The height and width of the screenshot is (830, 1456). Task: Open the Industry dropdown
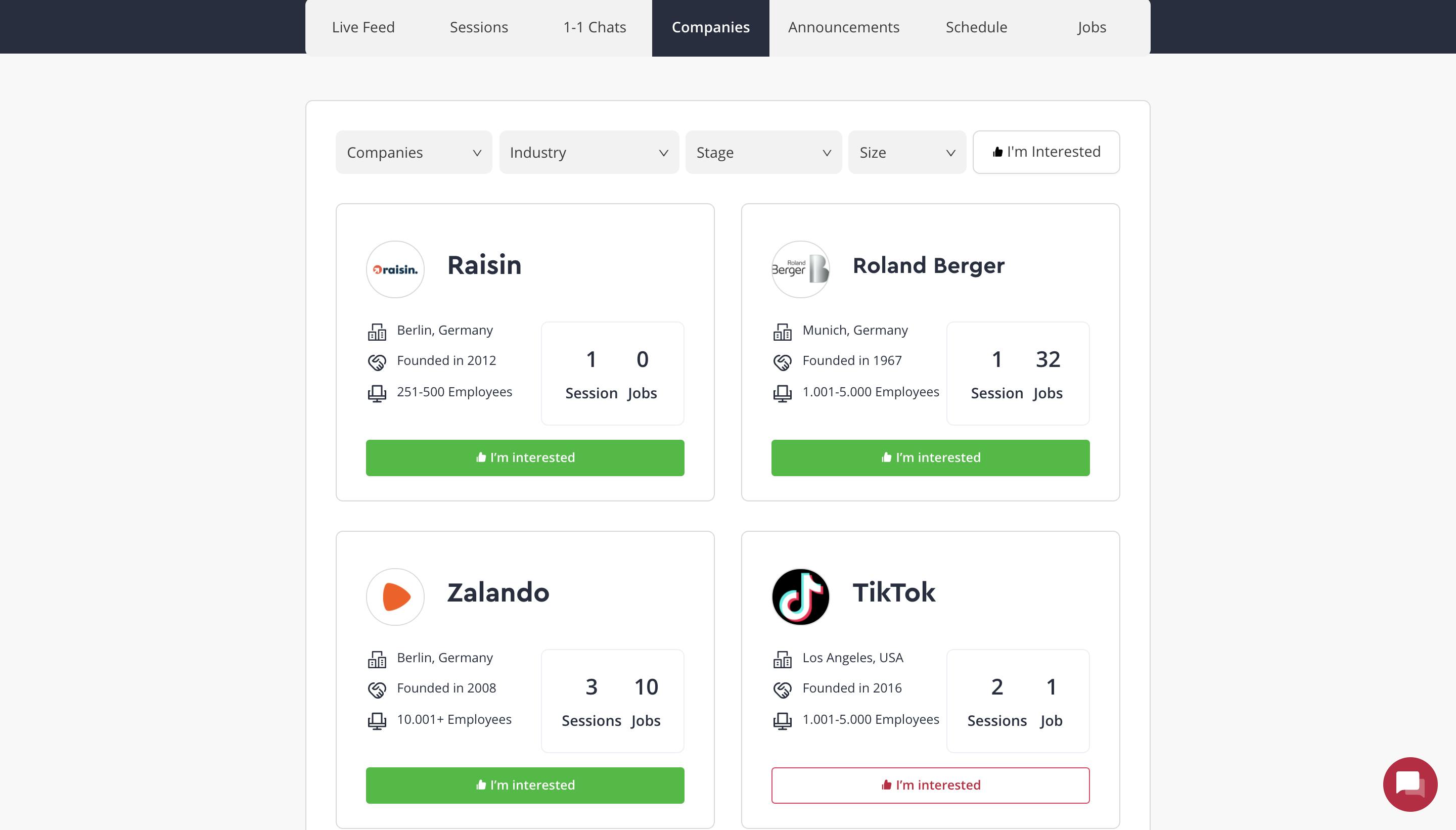589,152
